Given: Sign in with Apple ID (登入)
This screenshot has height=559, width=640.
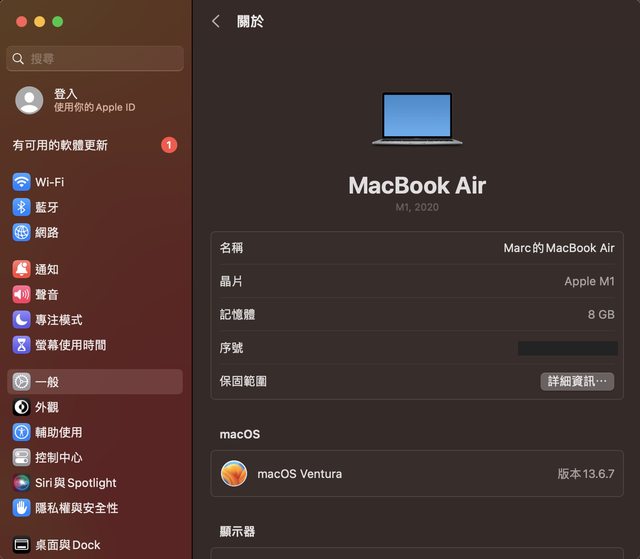Looking at the screenshot, I should 66,94.
